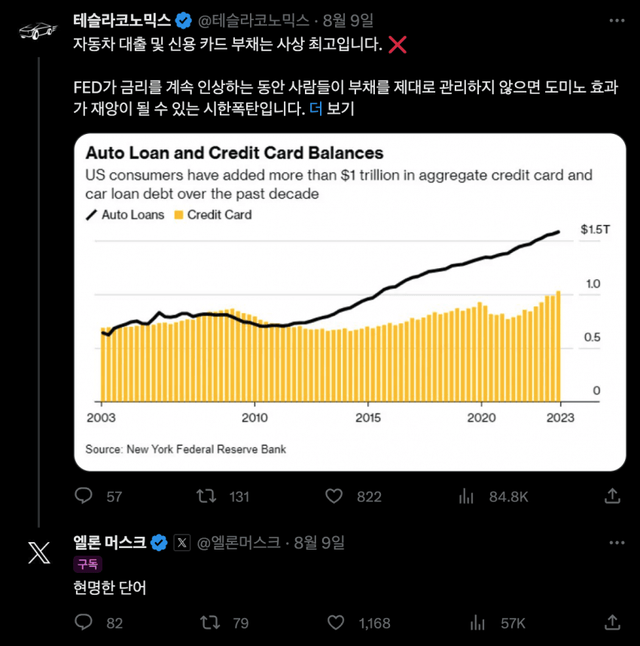Click the reply icon on Teslaconomics tweet

point(86,496)
